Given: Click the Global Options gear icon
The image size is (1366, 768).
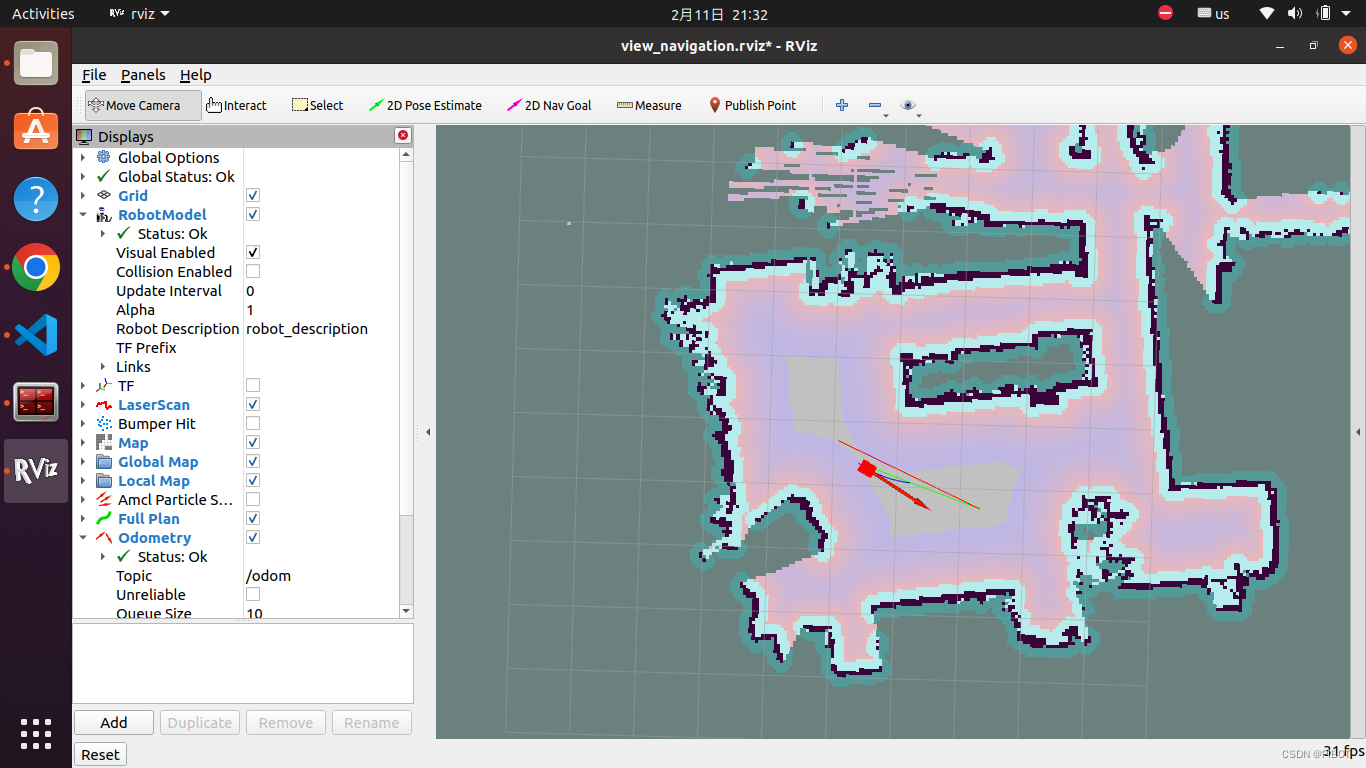Looking at the screenshot, I should [x=103, y=157].
